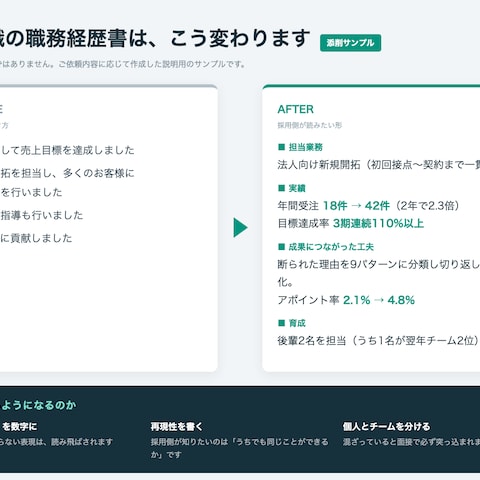Click BEFORE line を行いました

tap(31, 192)
